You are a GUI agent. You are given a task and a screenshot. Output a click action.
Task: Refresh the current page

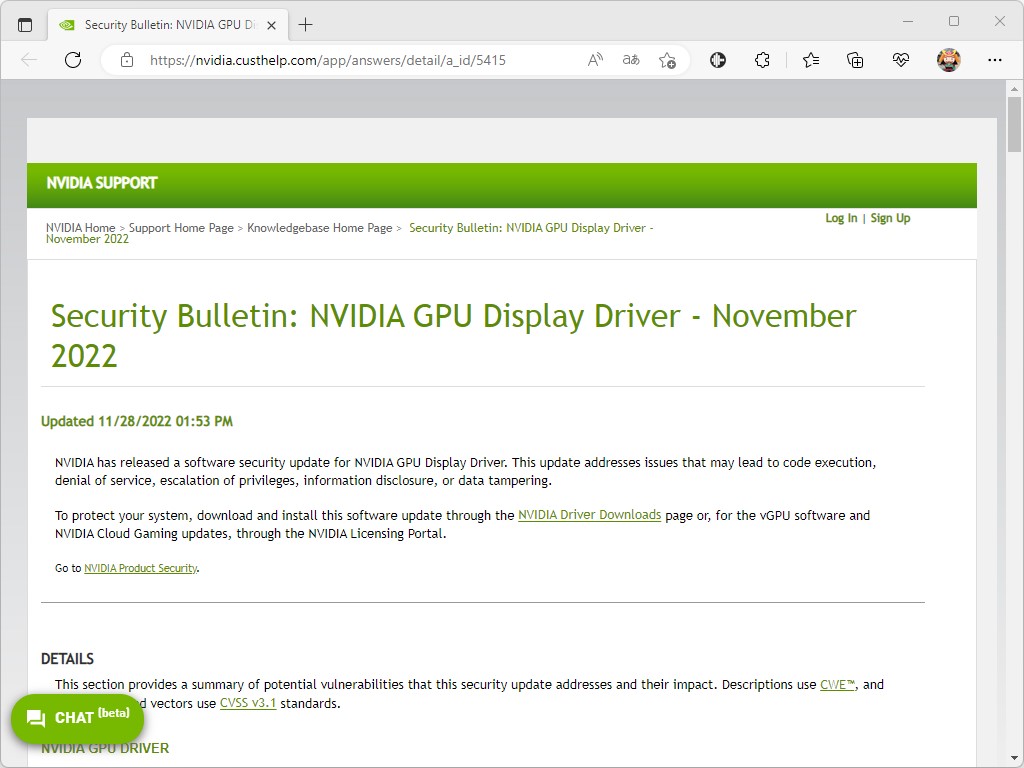coord(73,60)
